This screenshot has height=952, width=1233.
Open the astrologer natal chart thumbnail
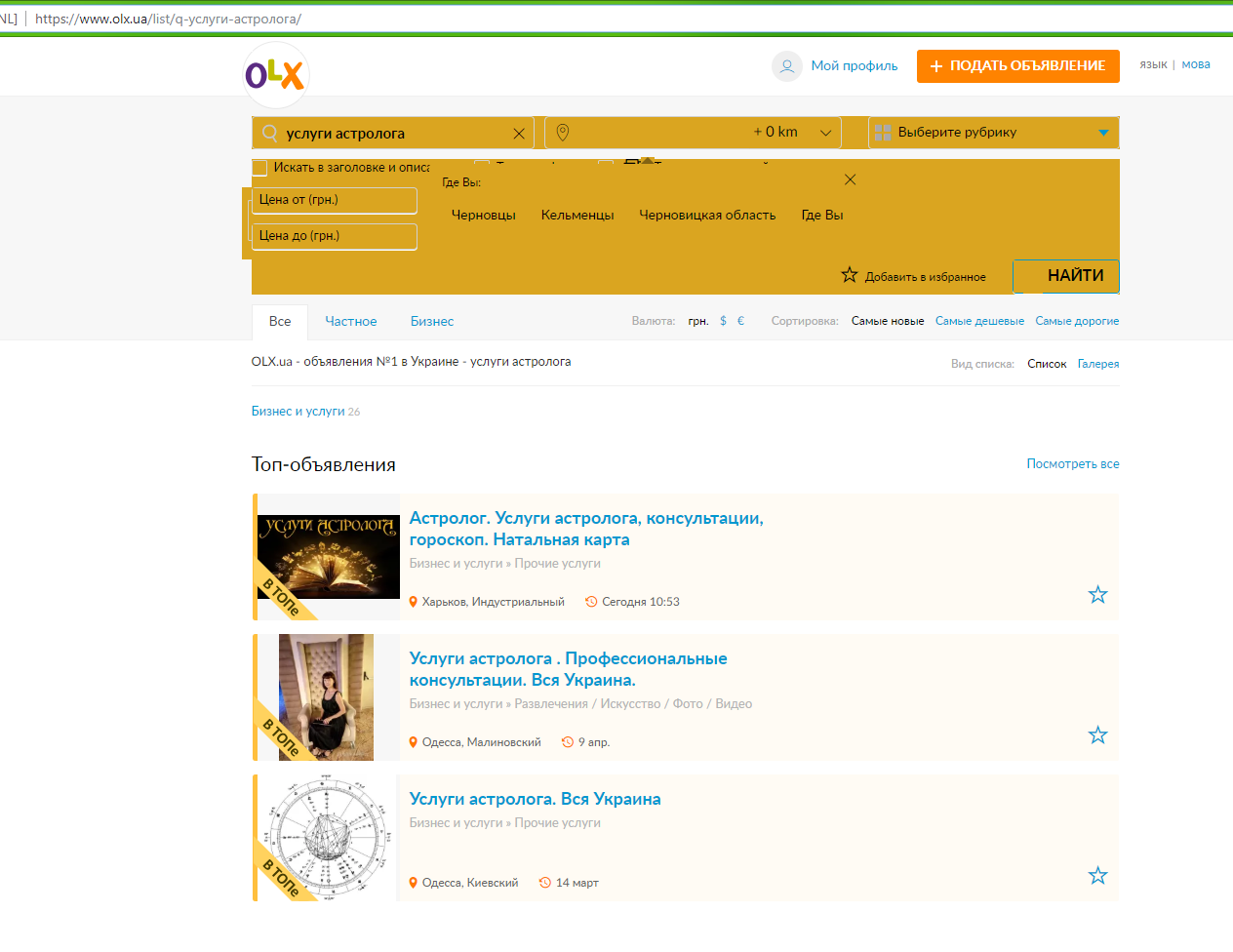[x=327, y=838]
